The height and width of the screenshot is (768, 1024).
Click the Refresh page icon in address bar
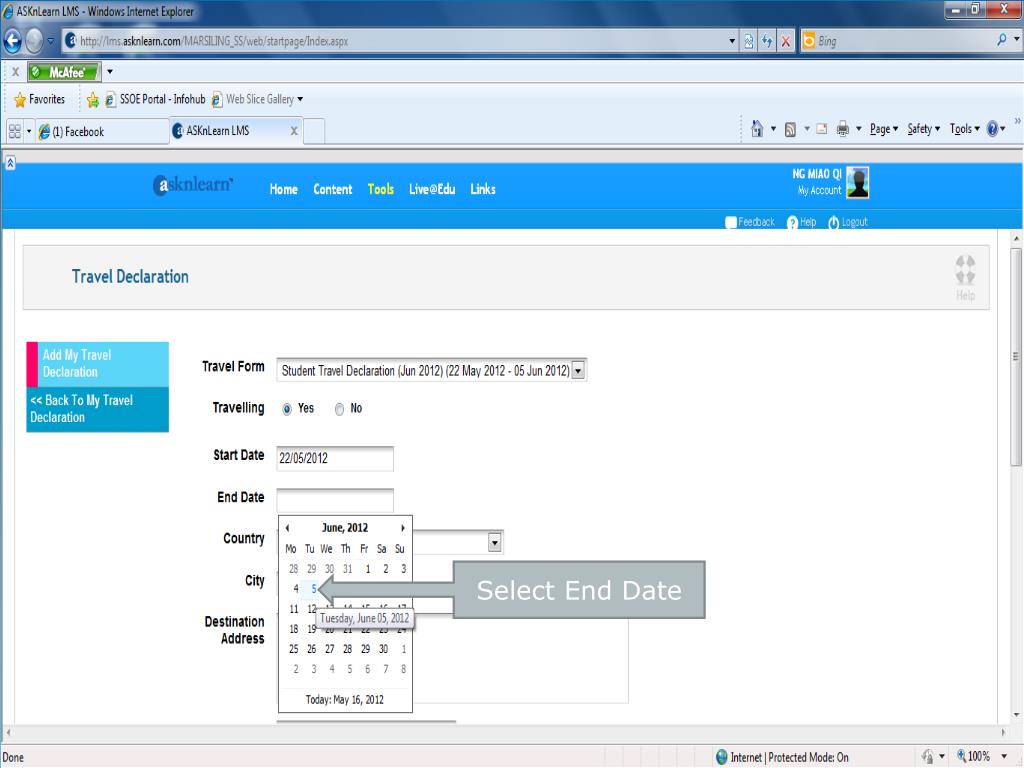coord(767,41)
